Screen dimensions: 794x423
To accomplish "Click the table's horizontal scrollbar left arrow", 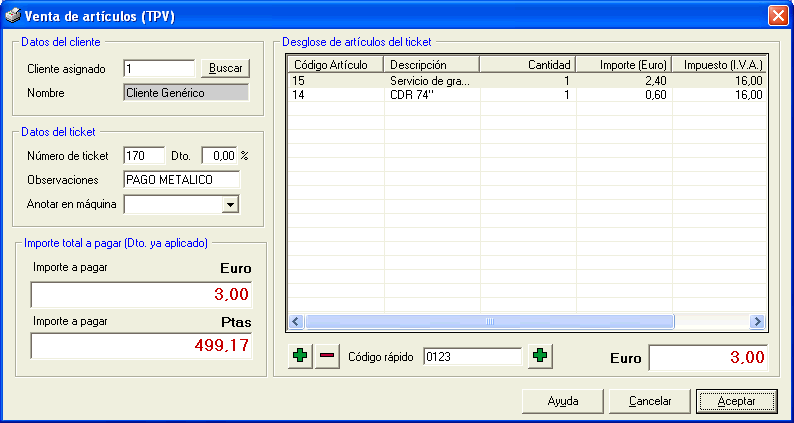I will coord(296,321).
